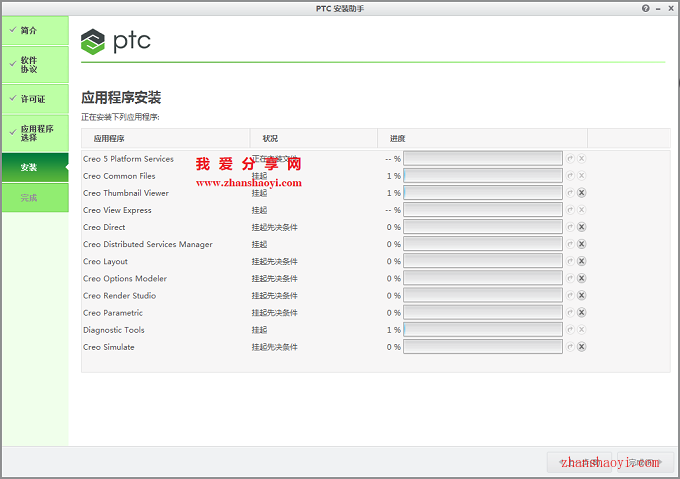Cancel the Creo Parametric installation
The width and height of the screenshot is (680, 479).
click(582, 313)
